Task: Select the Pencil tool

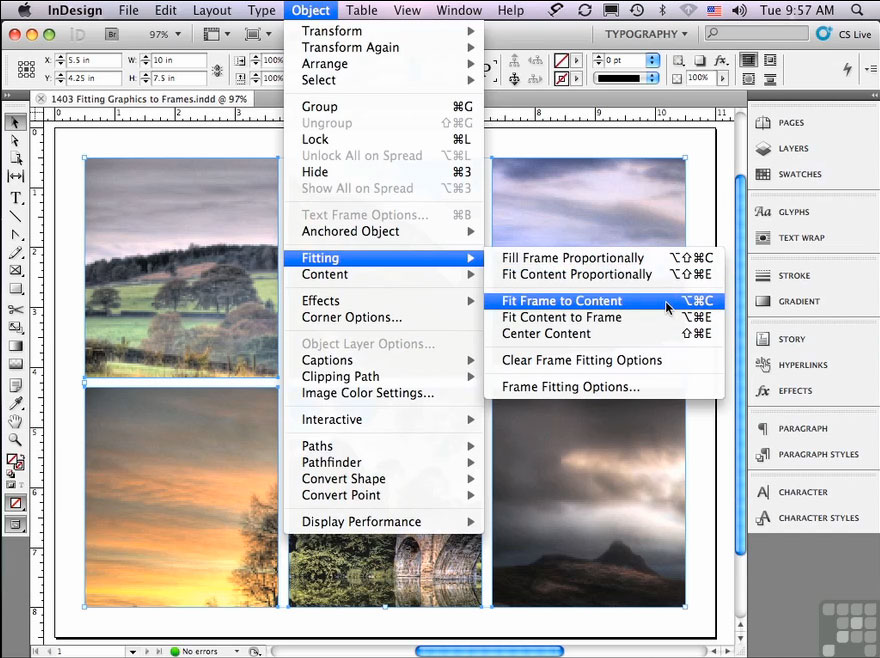Action: (15, 252)
